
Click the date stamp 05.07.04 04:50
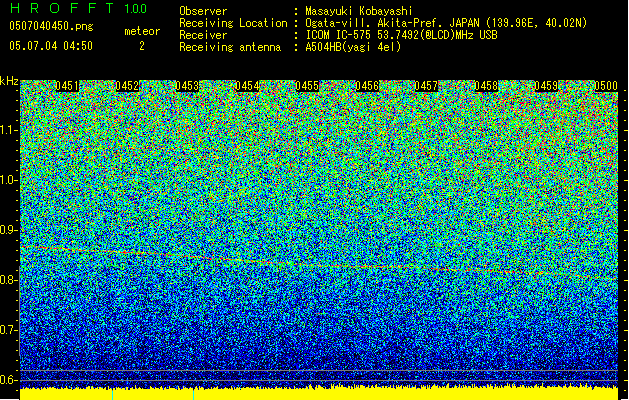point(51,46)
